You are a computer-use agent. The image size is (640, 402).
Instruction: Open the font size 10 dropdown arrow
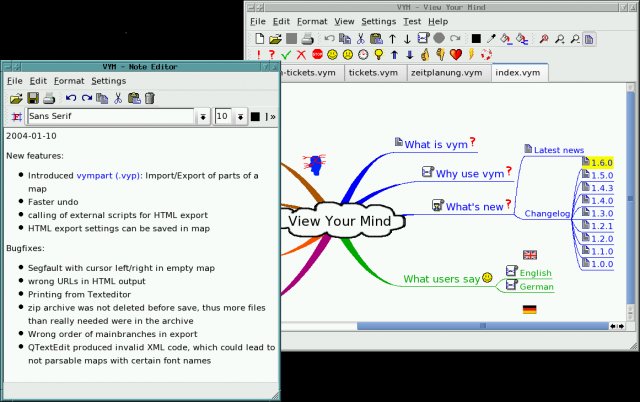tap(241, 117)
